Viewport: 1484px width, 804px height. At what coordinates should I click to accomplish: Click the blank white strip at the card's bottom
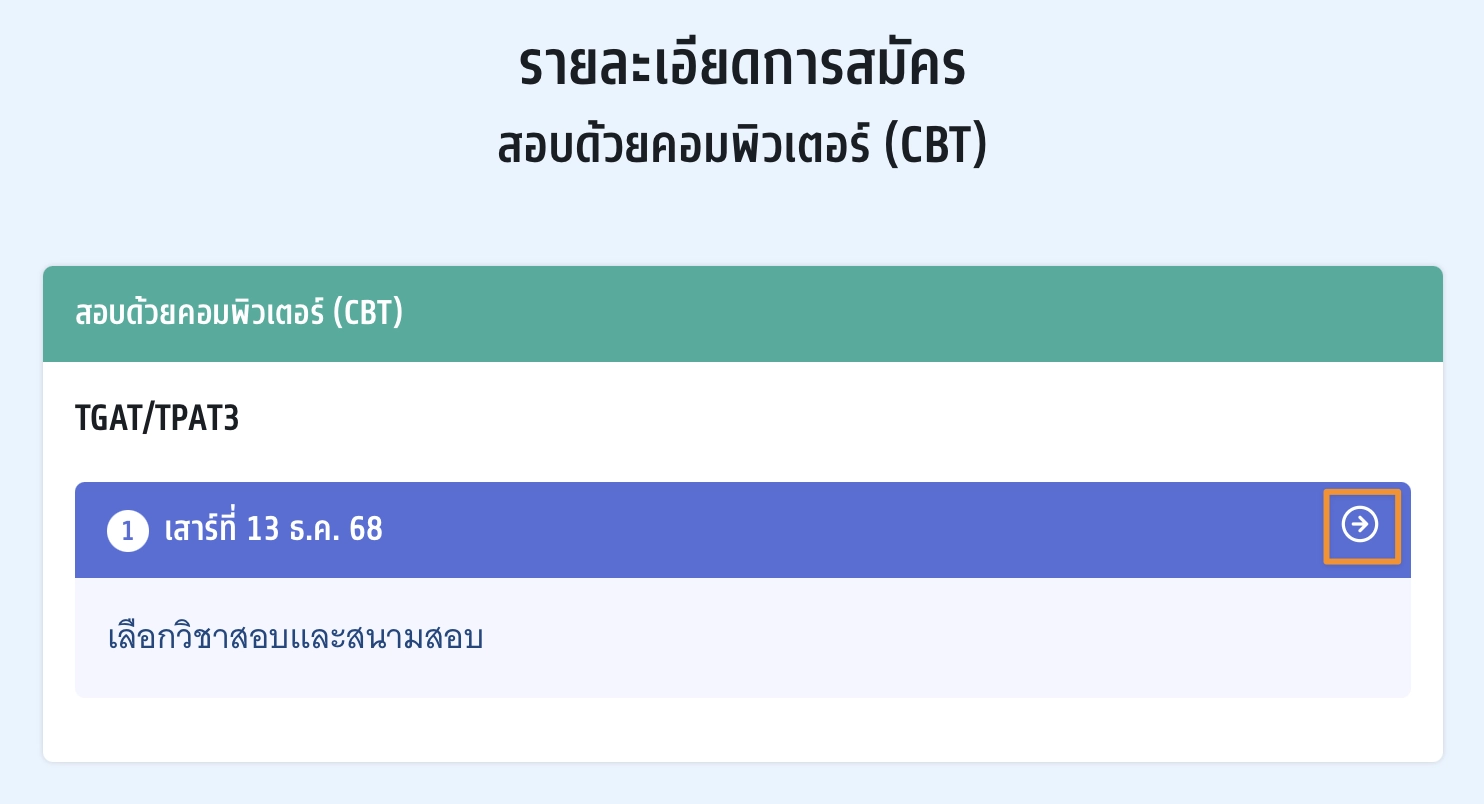[x=740, y=730]
